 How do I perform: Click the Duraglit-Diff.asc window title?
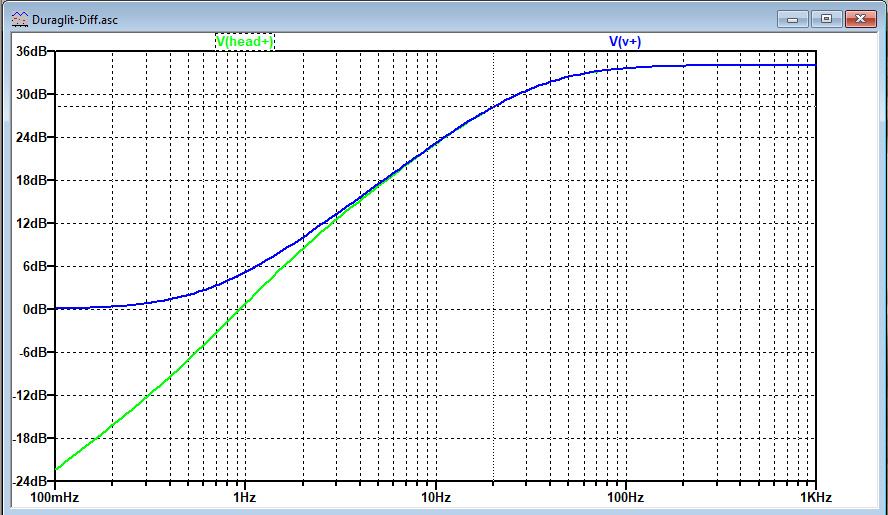tap(75, 20)
